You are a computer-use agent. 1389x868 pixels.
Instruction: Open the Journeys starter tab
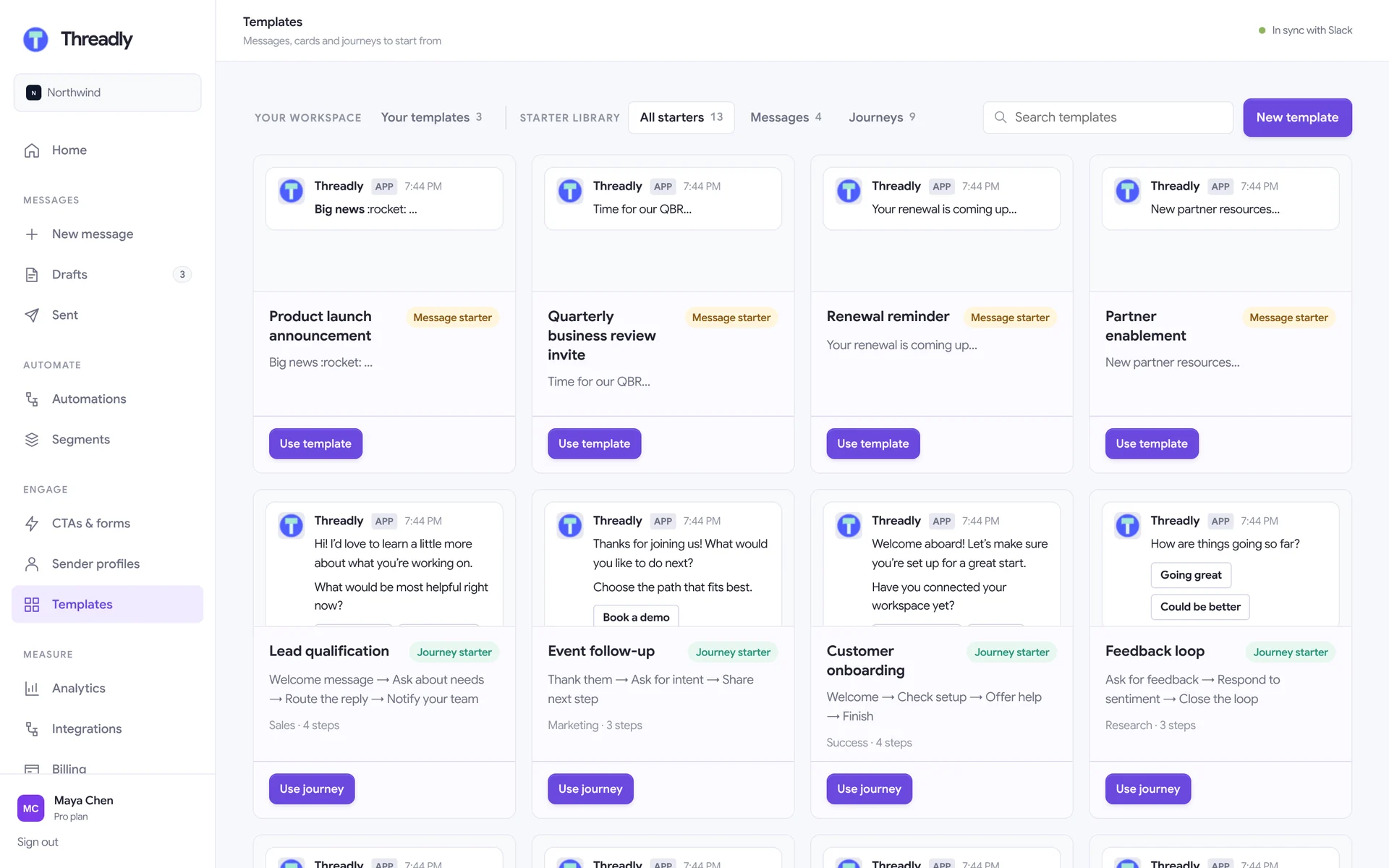[x=882, y=117]
